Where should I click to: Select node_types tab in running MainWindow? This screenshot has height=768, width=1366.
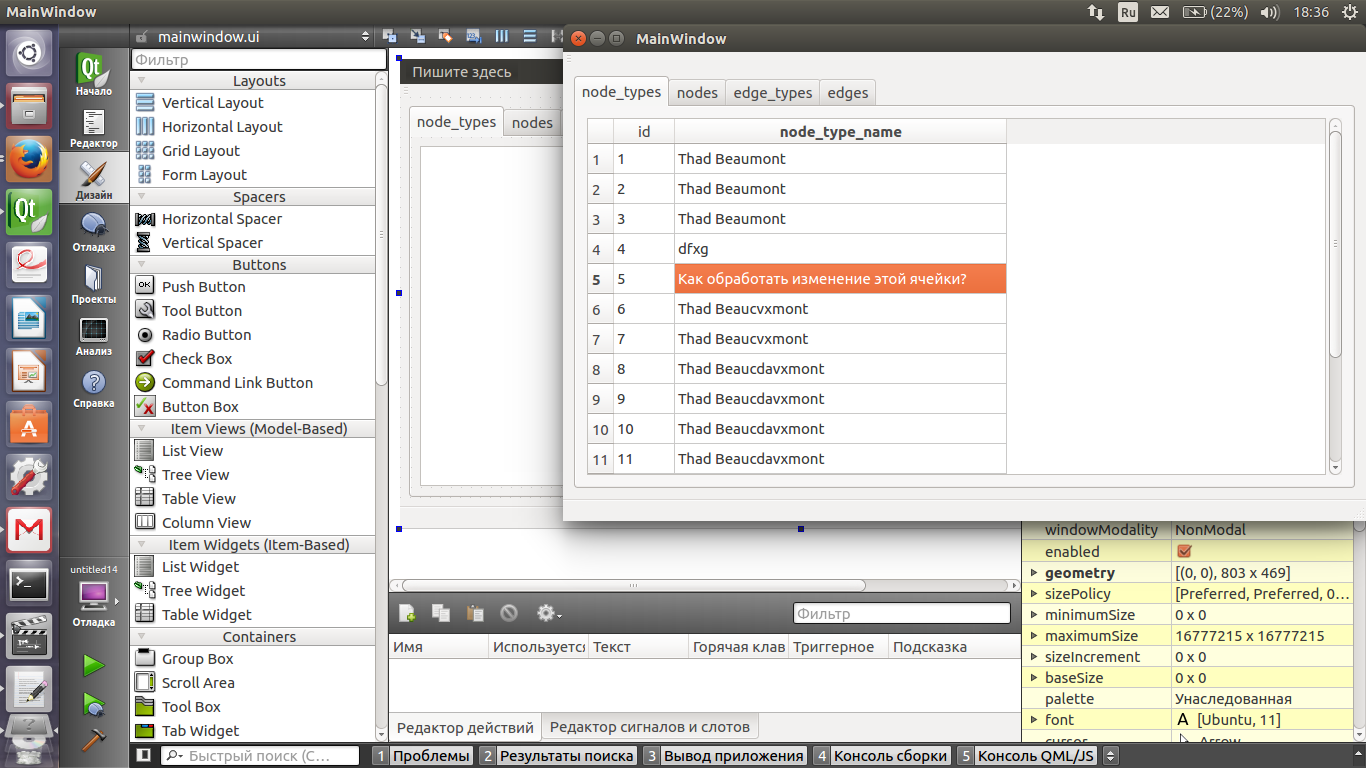point(621,91)
